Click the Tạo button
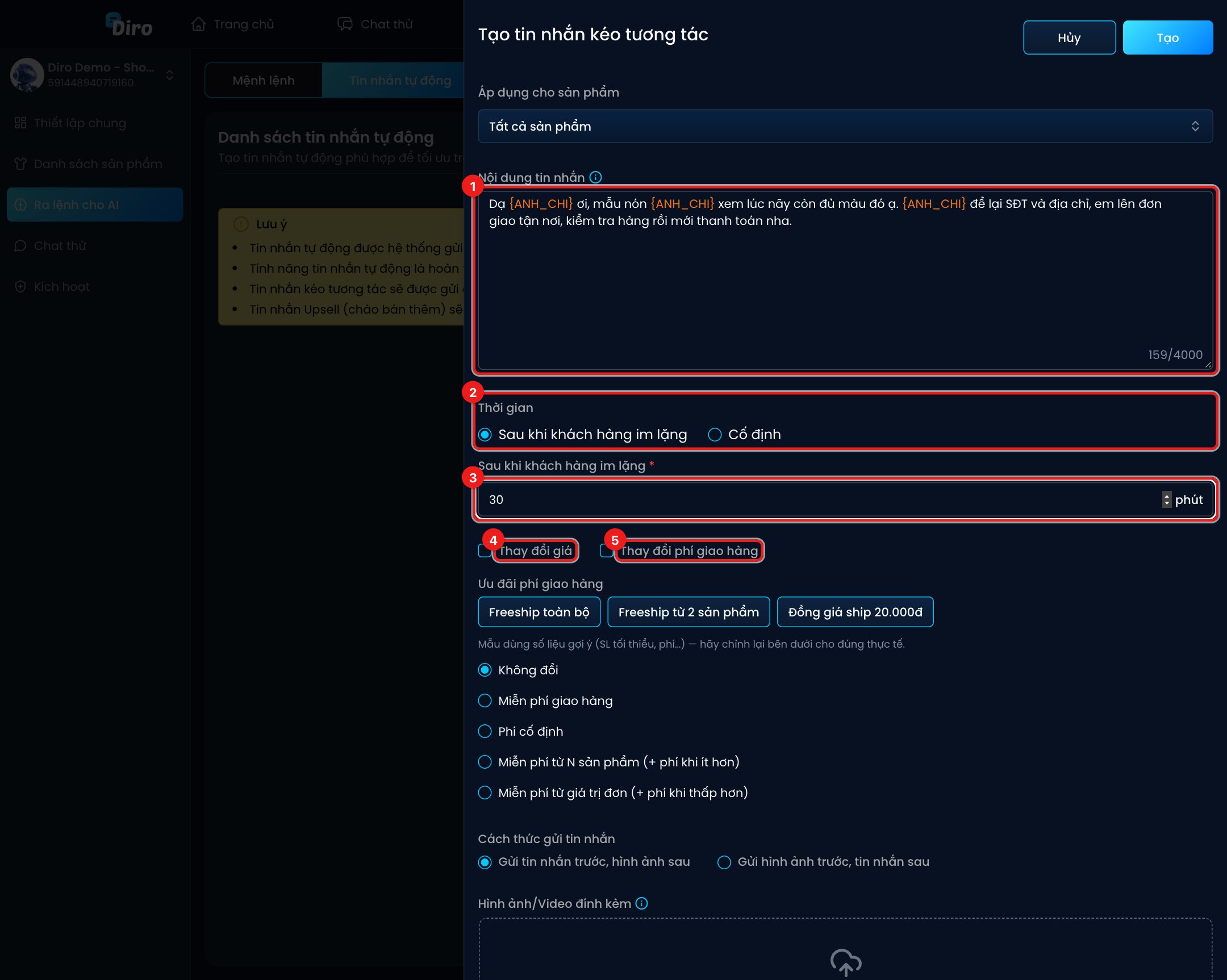 pos(1168,37)
